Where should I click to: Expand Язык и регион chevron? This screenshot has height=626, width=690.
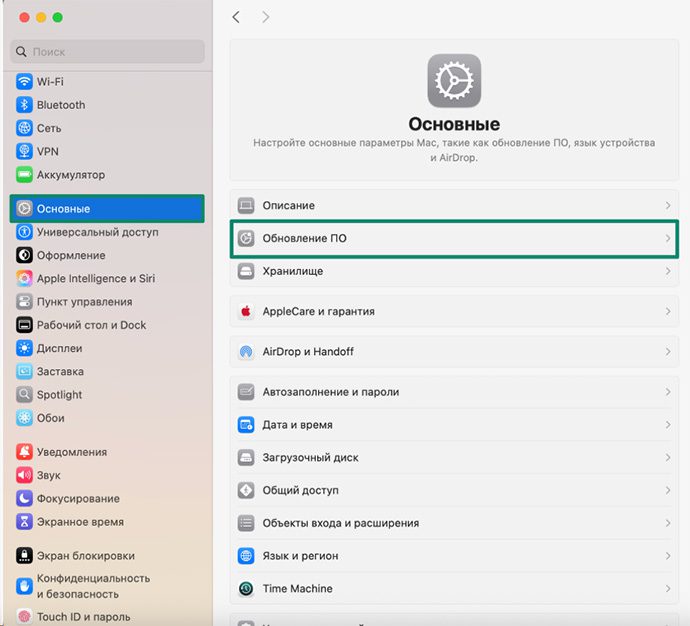(x=668, y=556)
